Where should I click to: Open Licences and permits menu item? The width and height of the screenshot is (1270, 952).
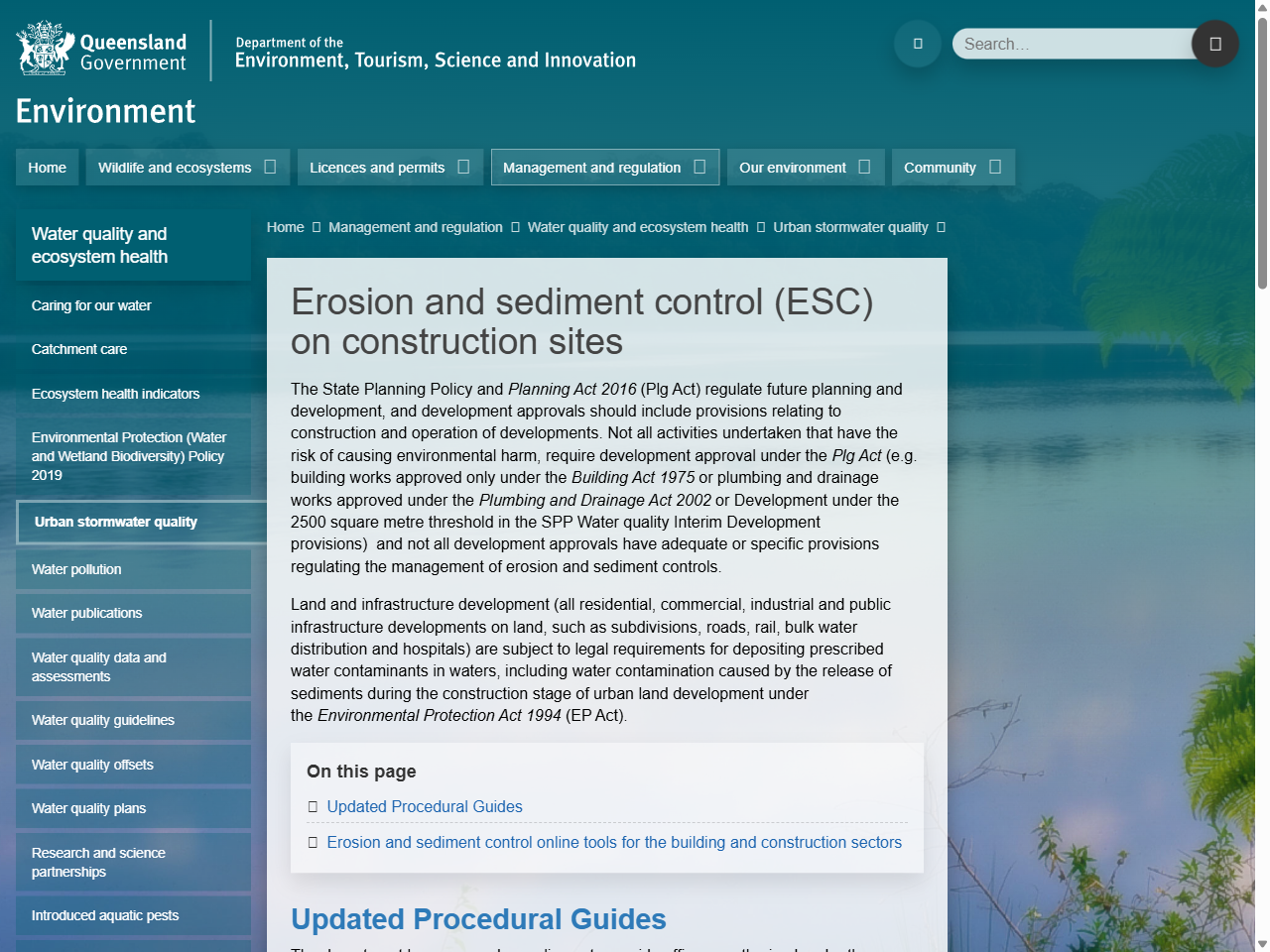click(377, 168)
